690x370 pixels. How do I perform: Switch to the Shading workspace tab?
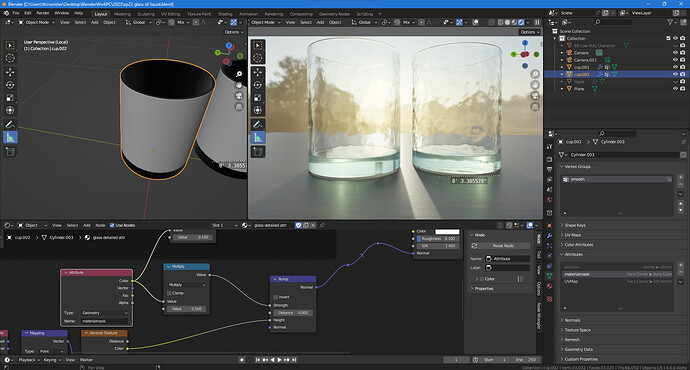click(225, 14)
